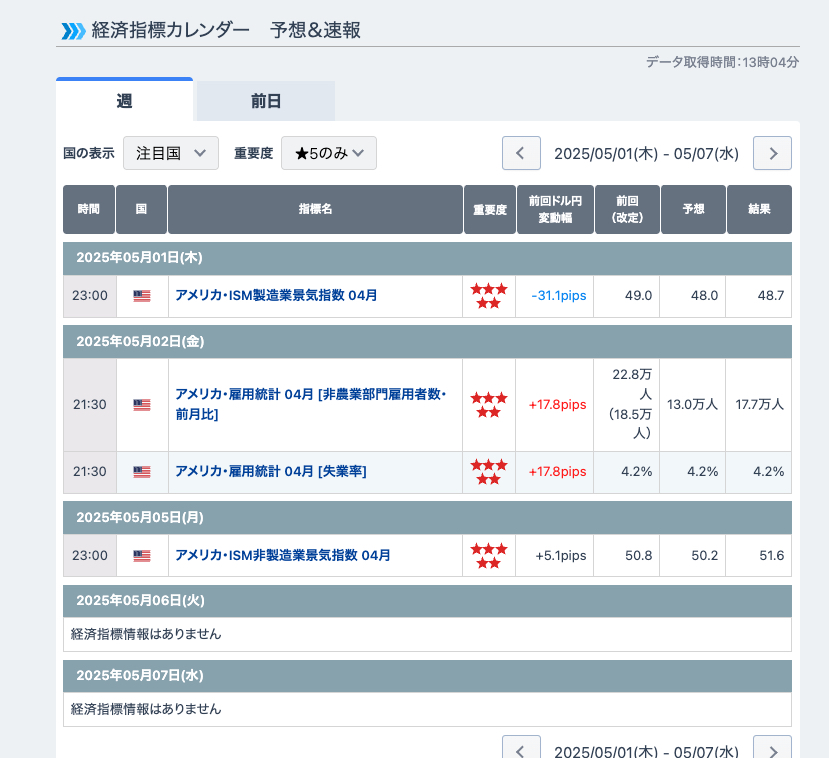
Task: Open アメリカ・ISM製造業景気指数 04月 link
Action: [276, 295]
